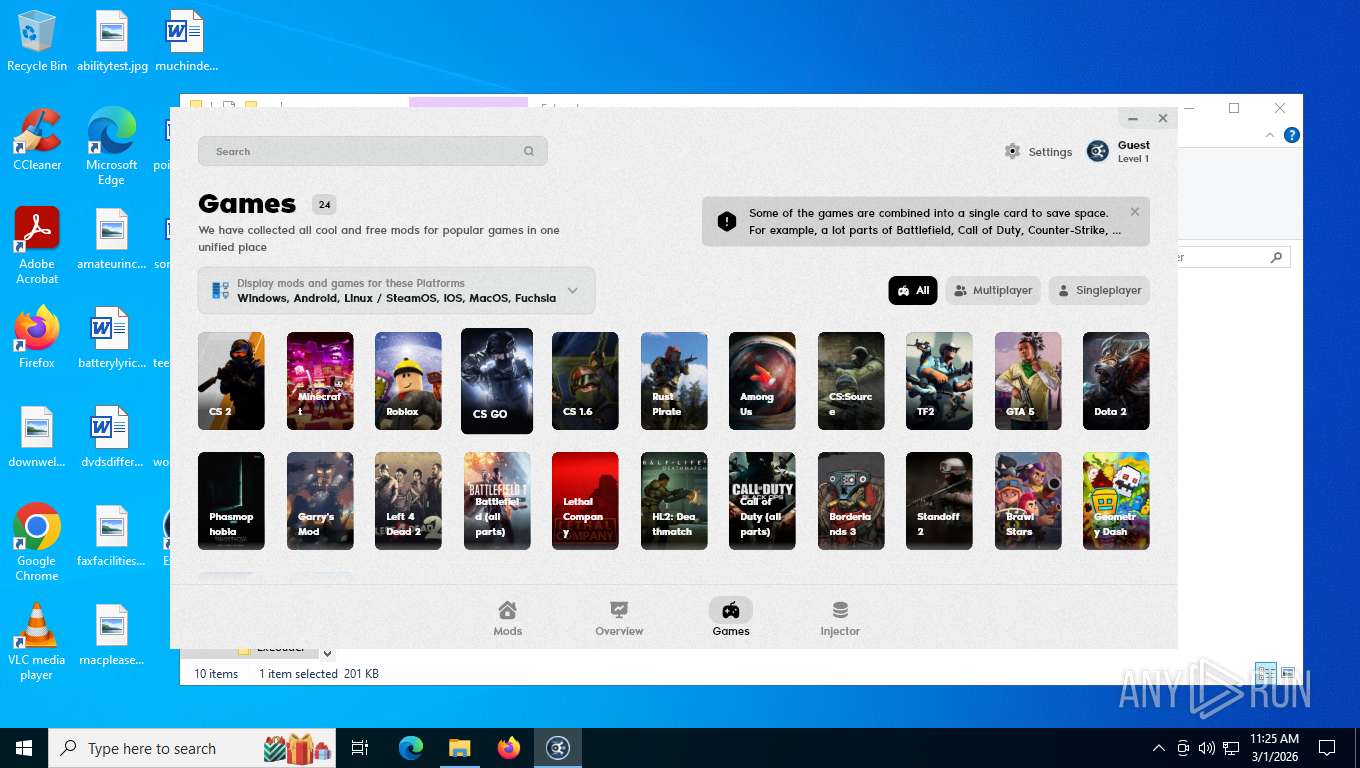Launch Microsoft Edge from taskbar
Image resolution: width=1360 pixels, height=768 pixels.
click(411, 748)
